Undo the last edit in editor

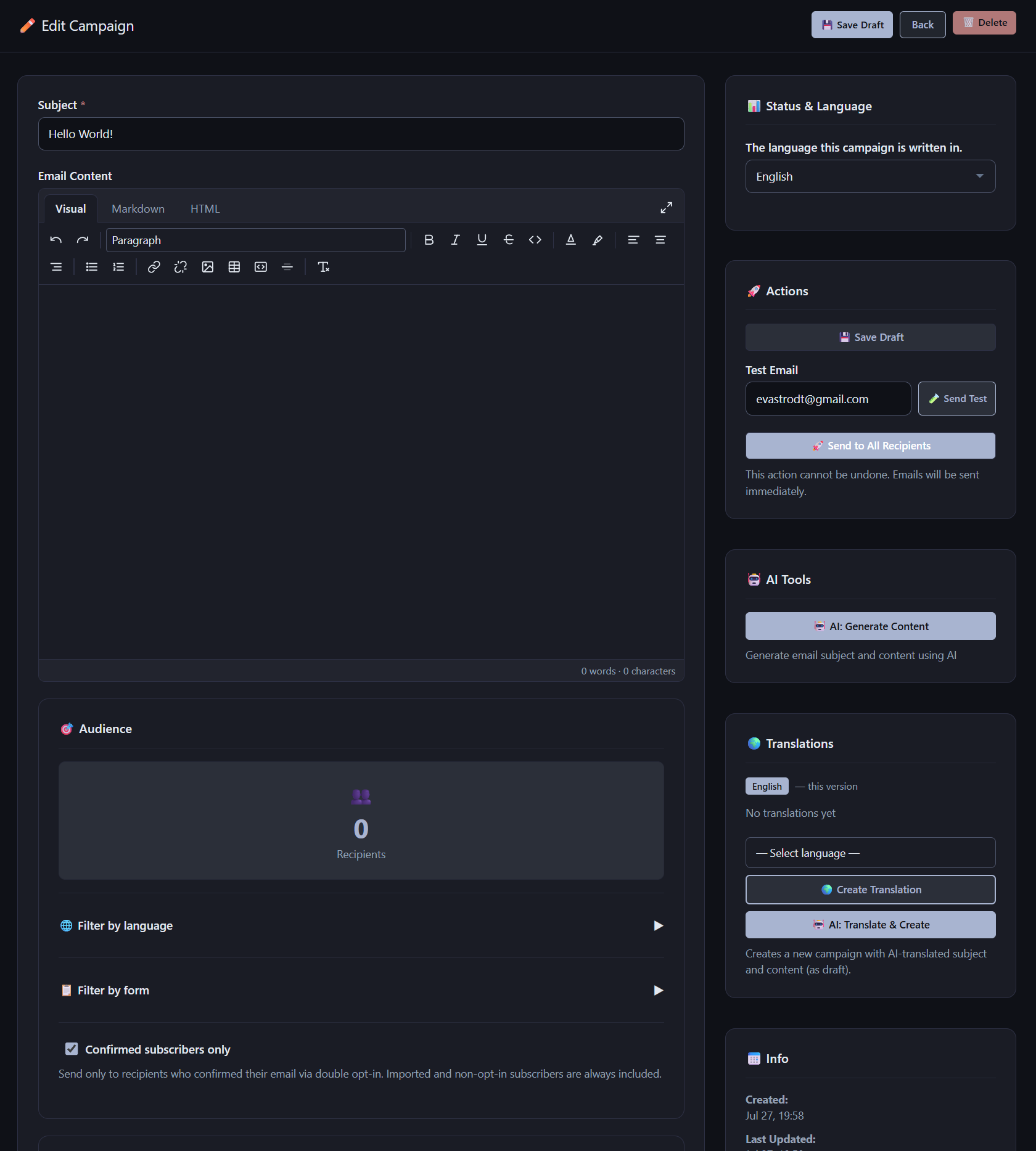[56, 240]
